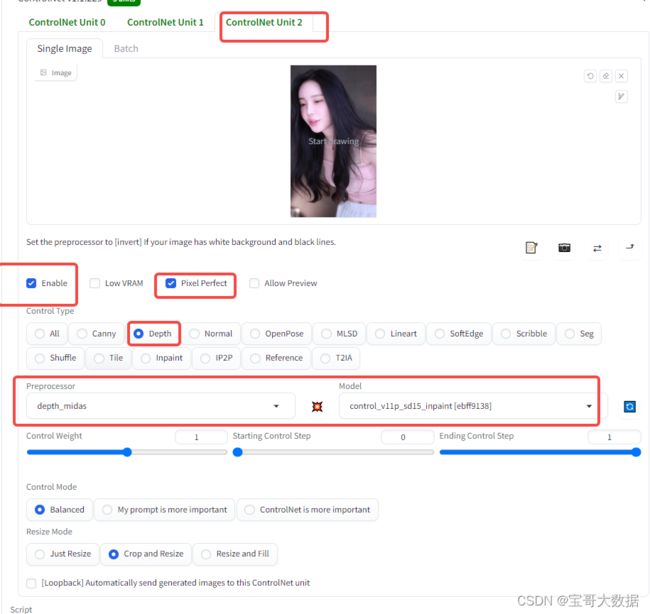Switch to ControlNet Unit 2 tab
Image resolution: width=650 pixels, height=614 pixels.
tap(264, 22)
